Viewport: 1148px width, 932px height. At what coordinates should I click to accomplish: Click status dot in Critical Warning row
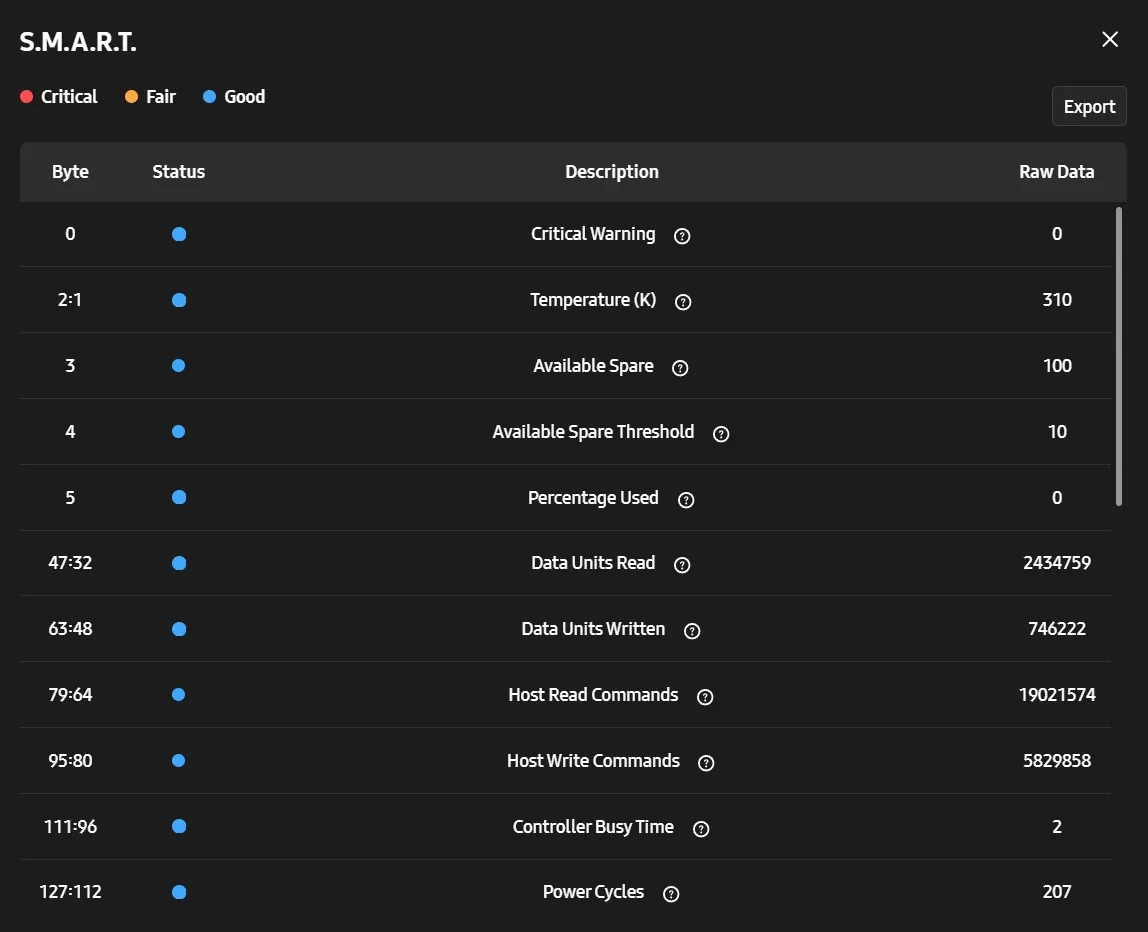click(179, 234)
